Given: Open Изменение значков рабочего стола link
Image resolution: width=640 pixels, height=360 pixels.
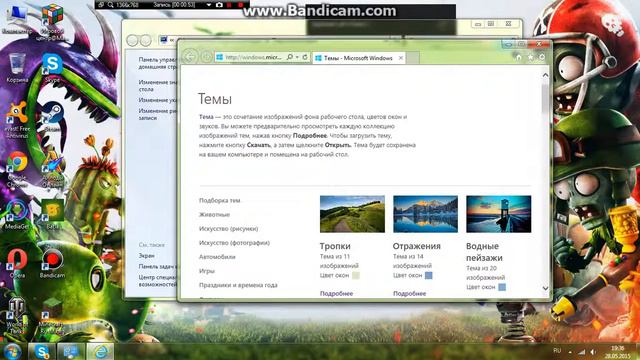Looking at the screenshot, I should pos(158,85).
